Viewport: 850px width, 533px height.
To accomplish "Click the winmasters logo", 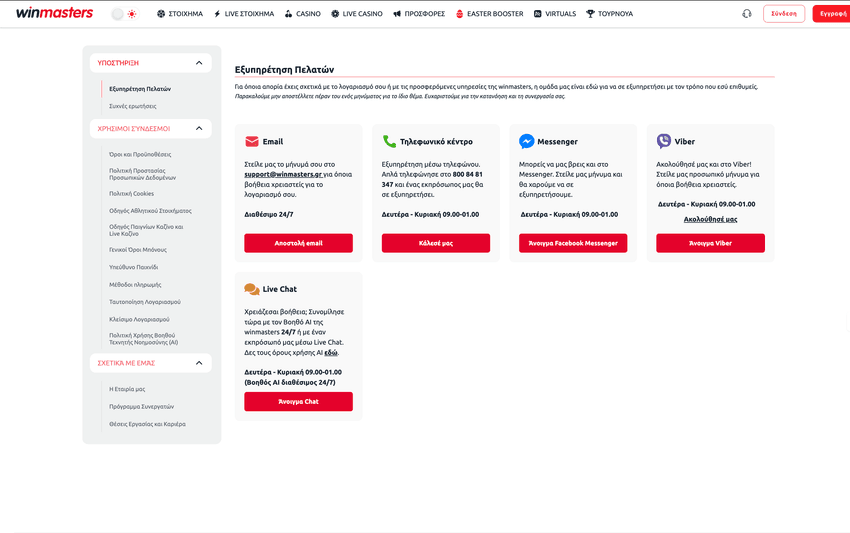I will pyautogui.click(x=54, y=13).
